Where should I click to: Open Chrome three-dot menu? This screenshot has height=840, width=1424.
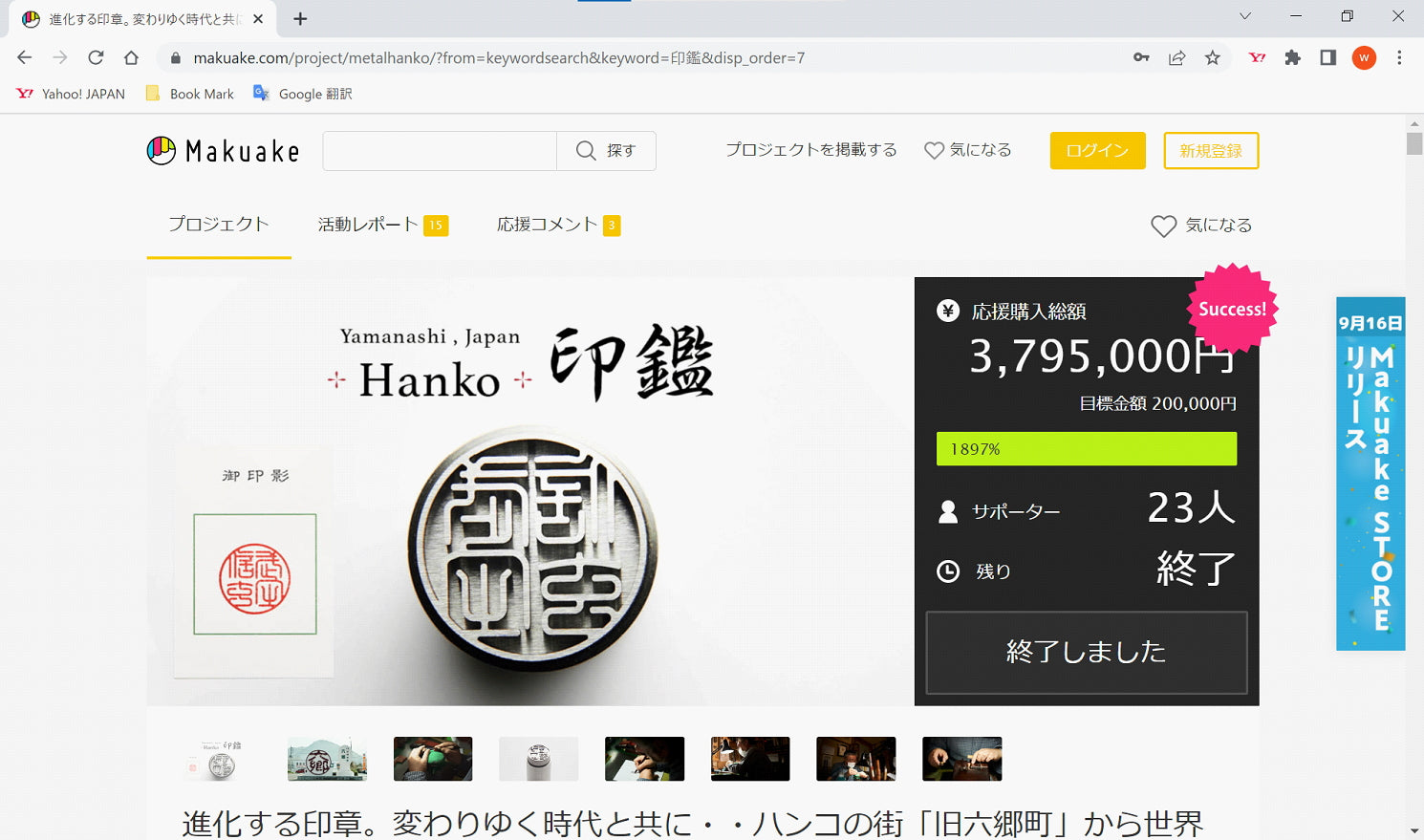1399,57
